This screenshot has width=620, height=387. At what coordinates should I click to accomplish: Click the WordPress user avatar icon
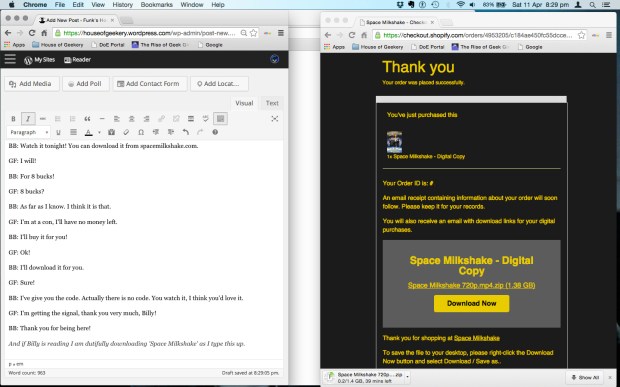[x=274, y=59]
